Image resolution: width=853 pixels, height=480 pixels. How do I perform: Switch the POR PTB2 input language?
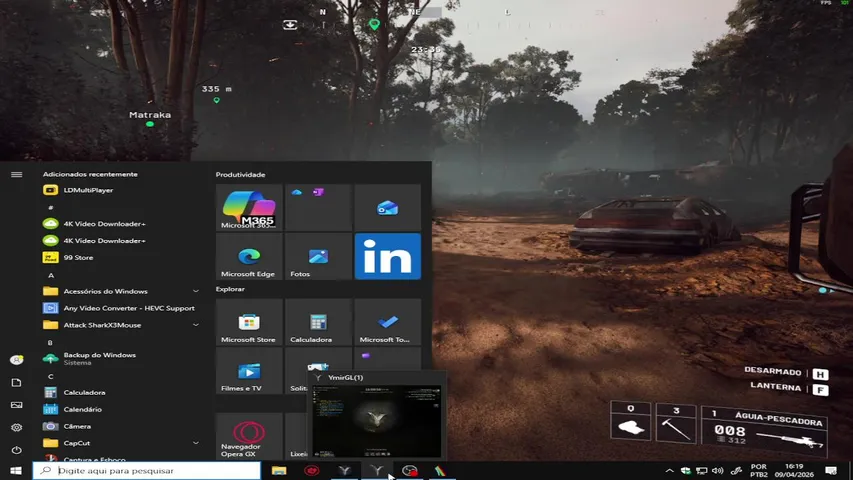click(759, 471)
